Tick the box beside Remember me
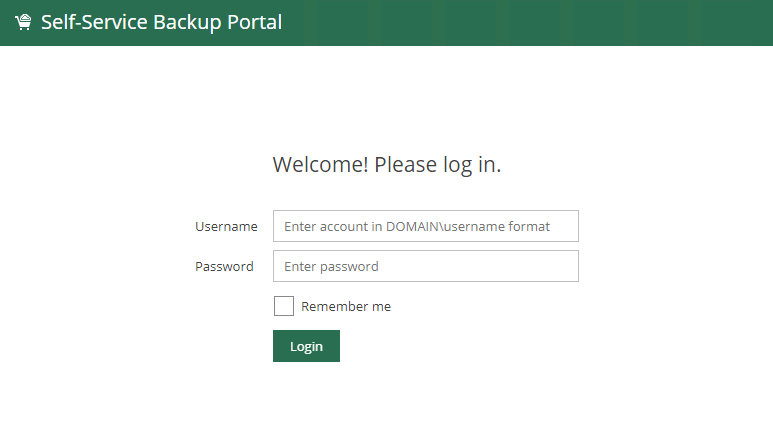The image size is (773, 446). [x=284, y=306]
